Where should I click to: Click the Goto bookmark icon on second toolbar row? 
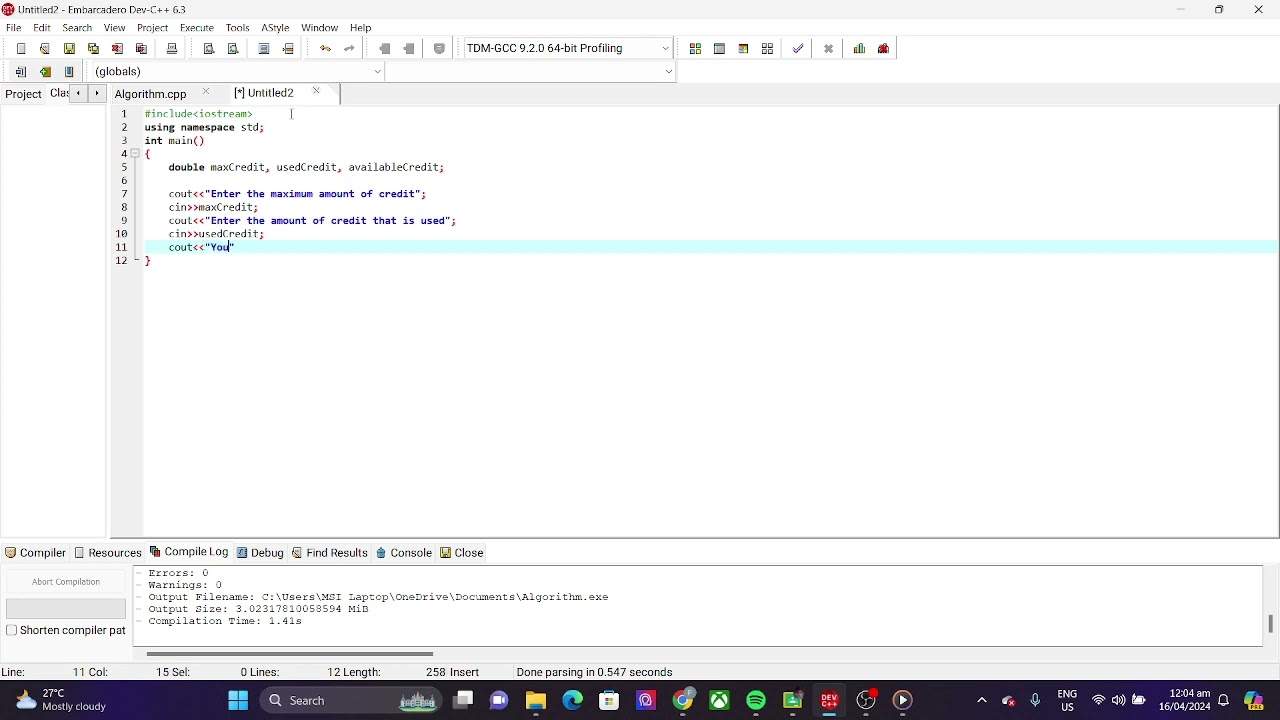(x=69, y=71)
